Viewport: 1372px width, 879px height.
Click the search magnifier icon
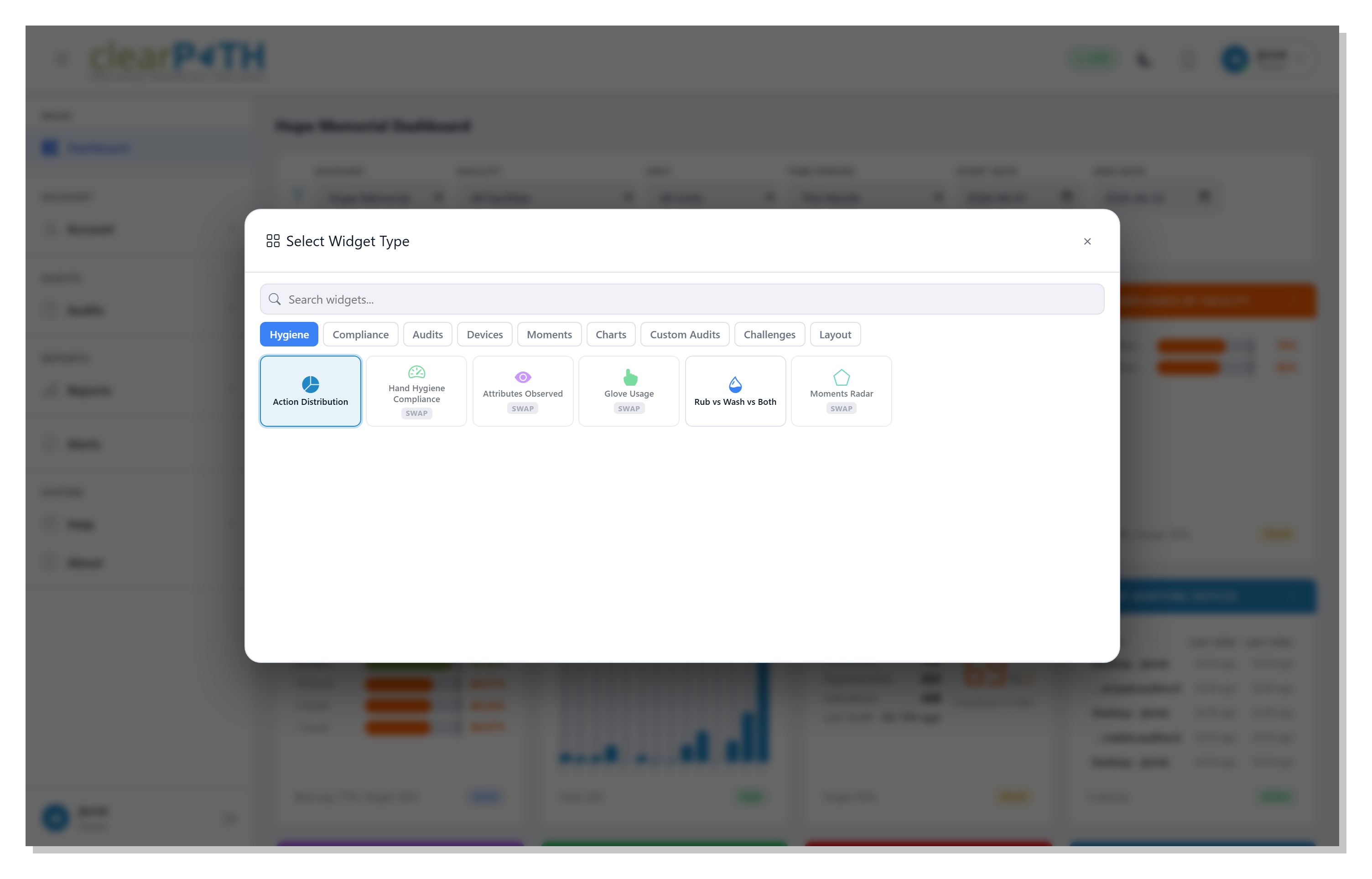click(275, 299)
